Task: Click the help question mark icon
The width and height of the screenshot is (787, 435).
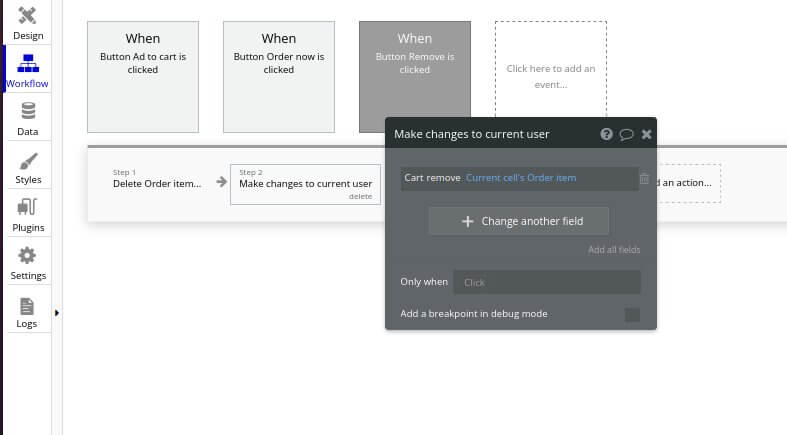Action: coord(607,134)
